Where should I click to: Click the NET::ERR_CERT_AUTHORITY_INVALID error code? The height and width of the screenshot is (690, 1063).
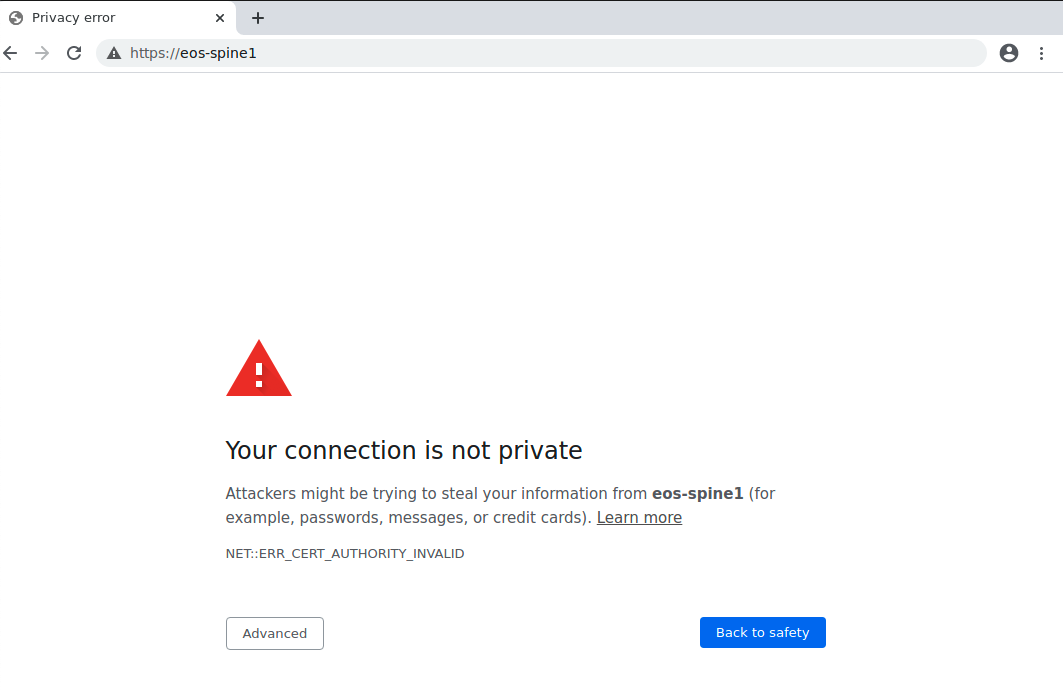pos(345,553)
